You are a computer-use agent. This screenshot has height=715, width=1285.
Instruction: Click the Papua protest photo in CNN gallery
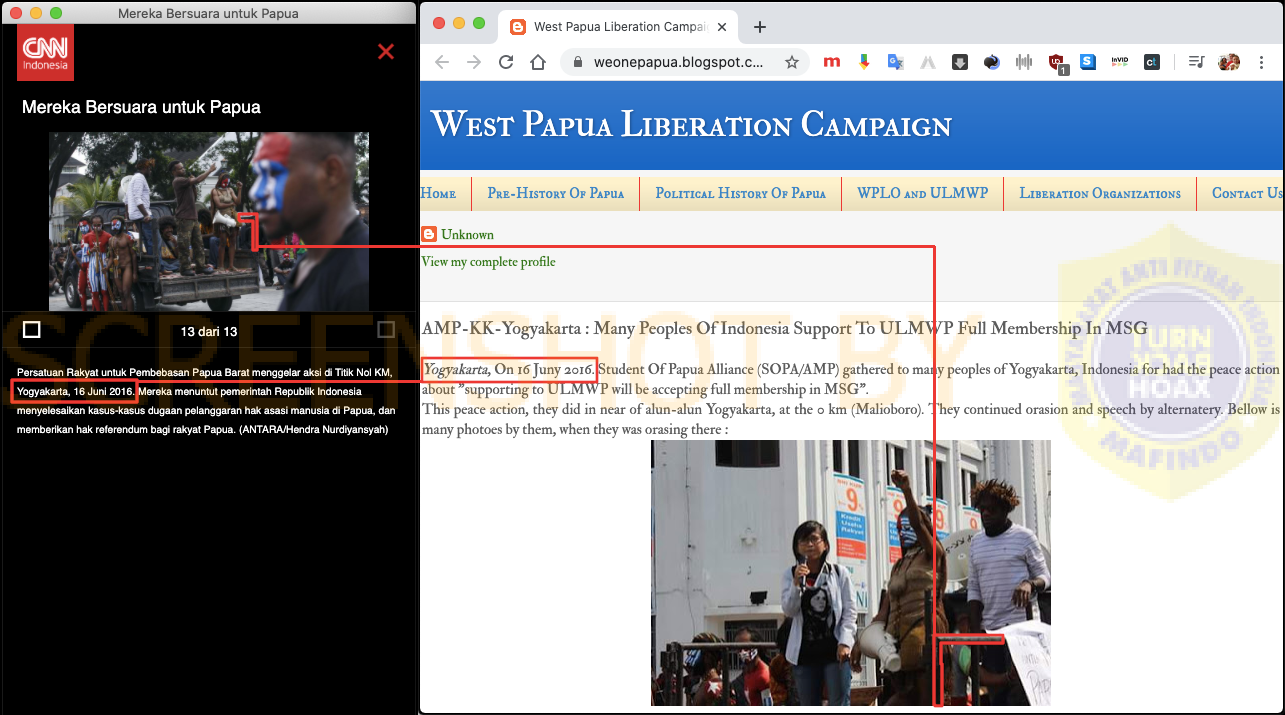pos(209,221)
